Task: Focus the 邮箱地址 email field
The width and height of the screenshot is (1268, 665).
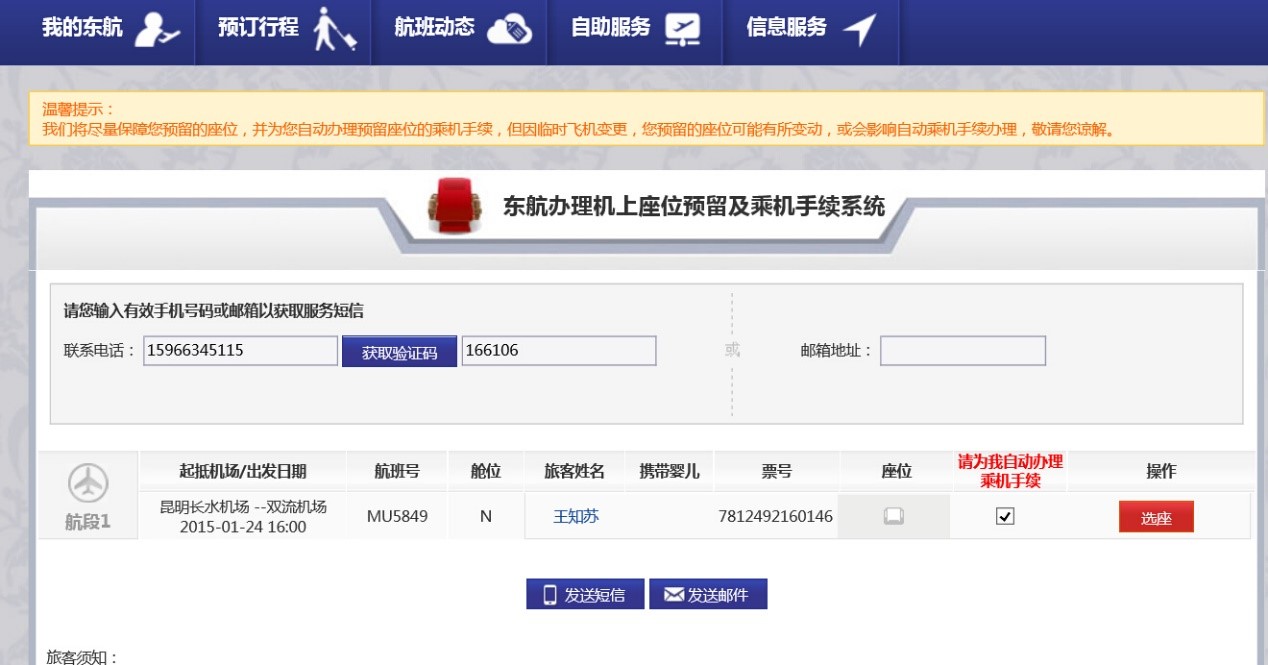Action: coord(963,351)
